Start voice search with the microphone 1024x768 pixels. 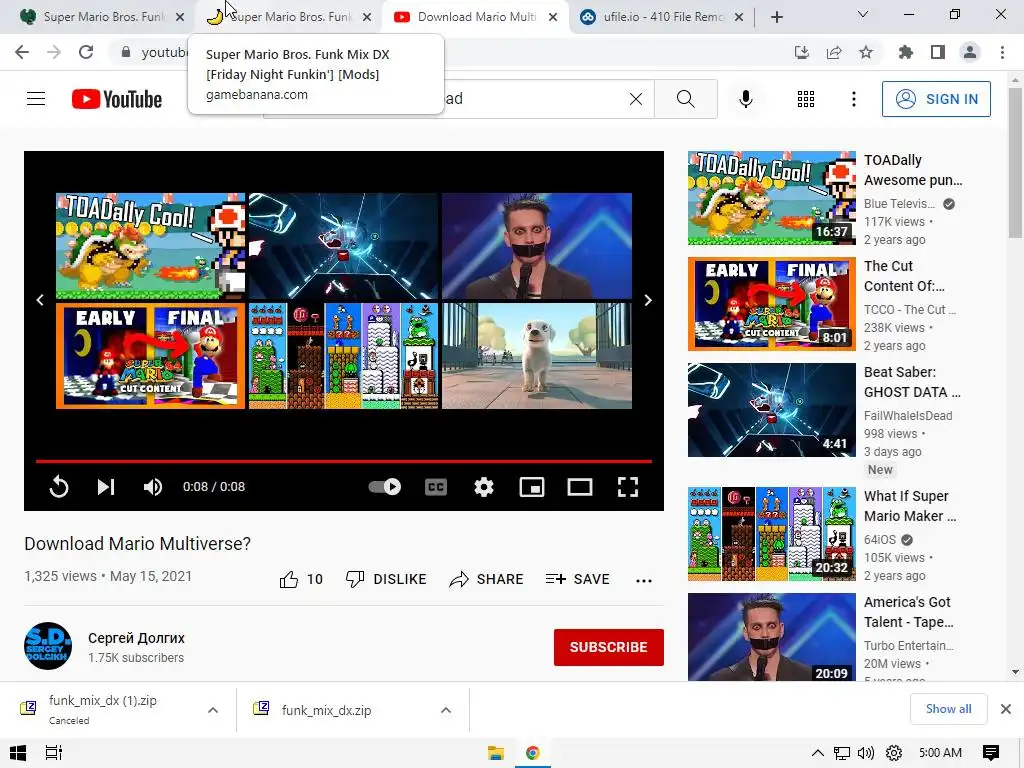[x=746, y=99]
